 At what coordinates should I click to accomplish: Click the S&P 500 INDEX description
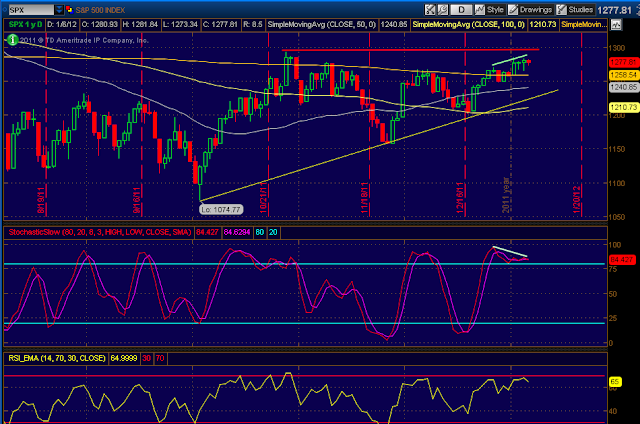click(100, 10)
